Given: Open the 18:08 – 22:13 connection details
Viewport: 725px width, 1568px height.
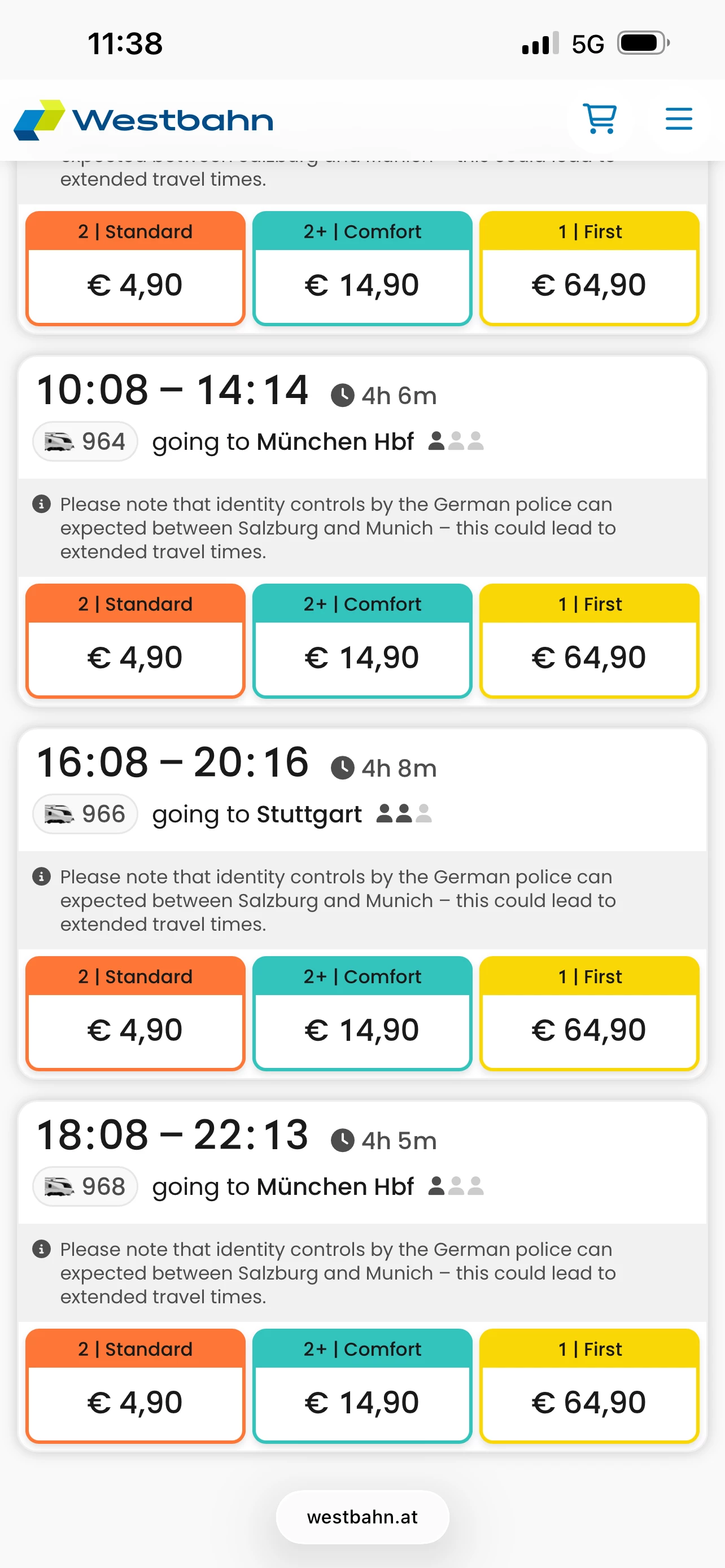Looking at the screenshot, I should point(173,1136).
